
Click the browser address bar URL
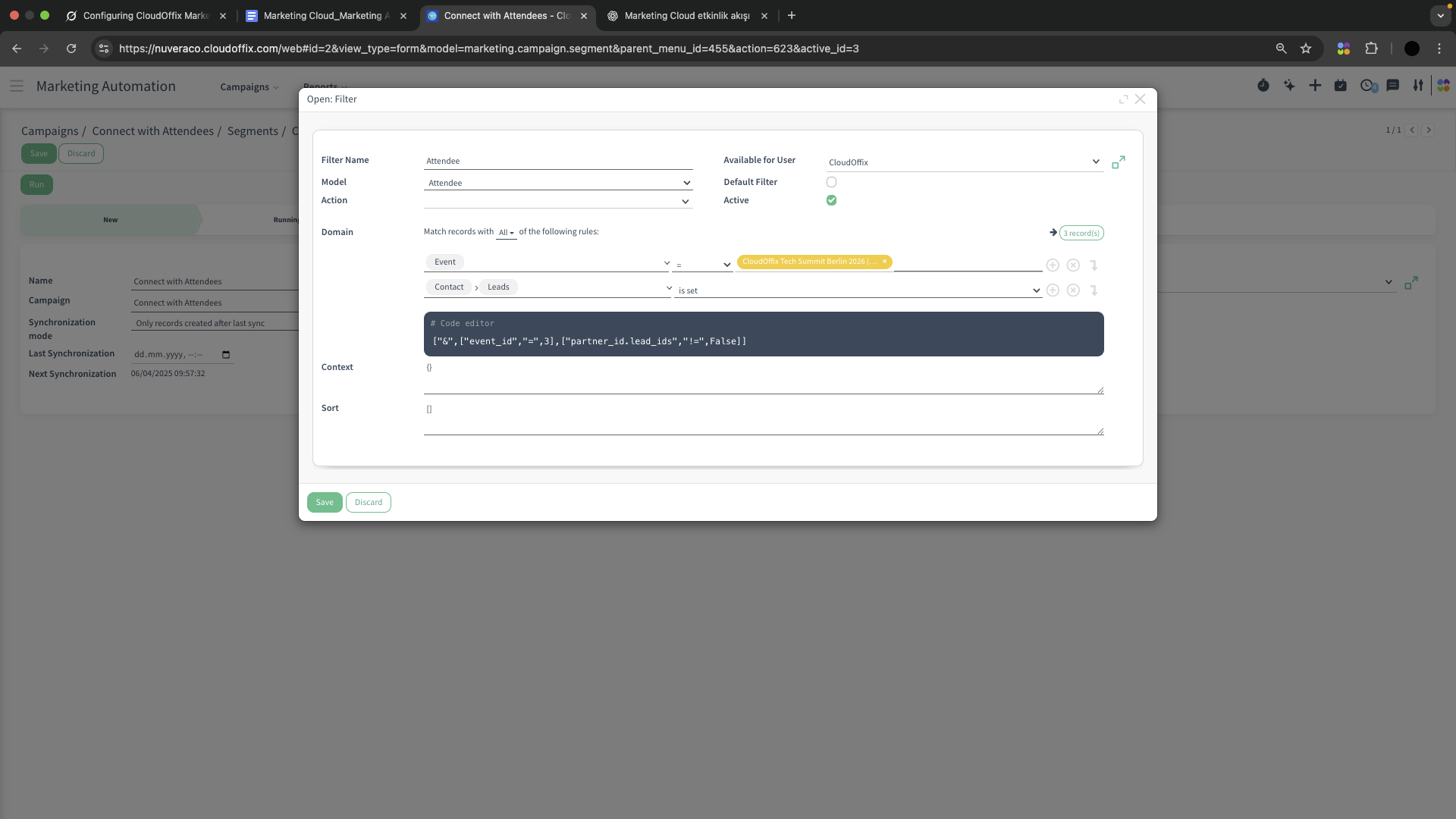pyautogui.click(x=489, y=49)
